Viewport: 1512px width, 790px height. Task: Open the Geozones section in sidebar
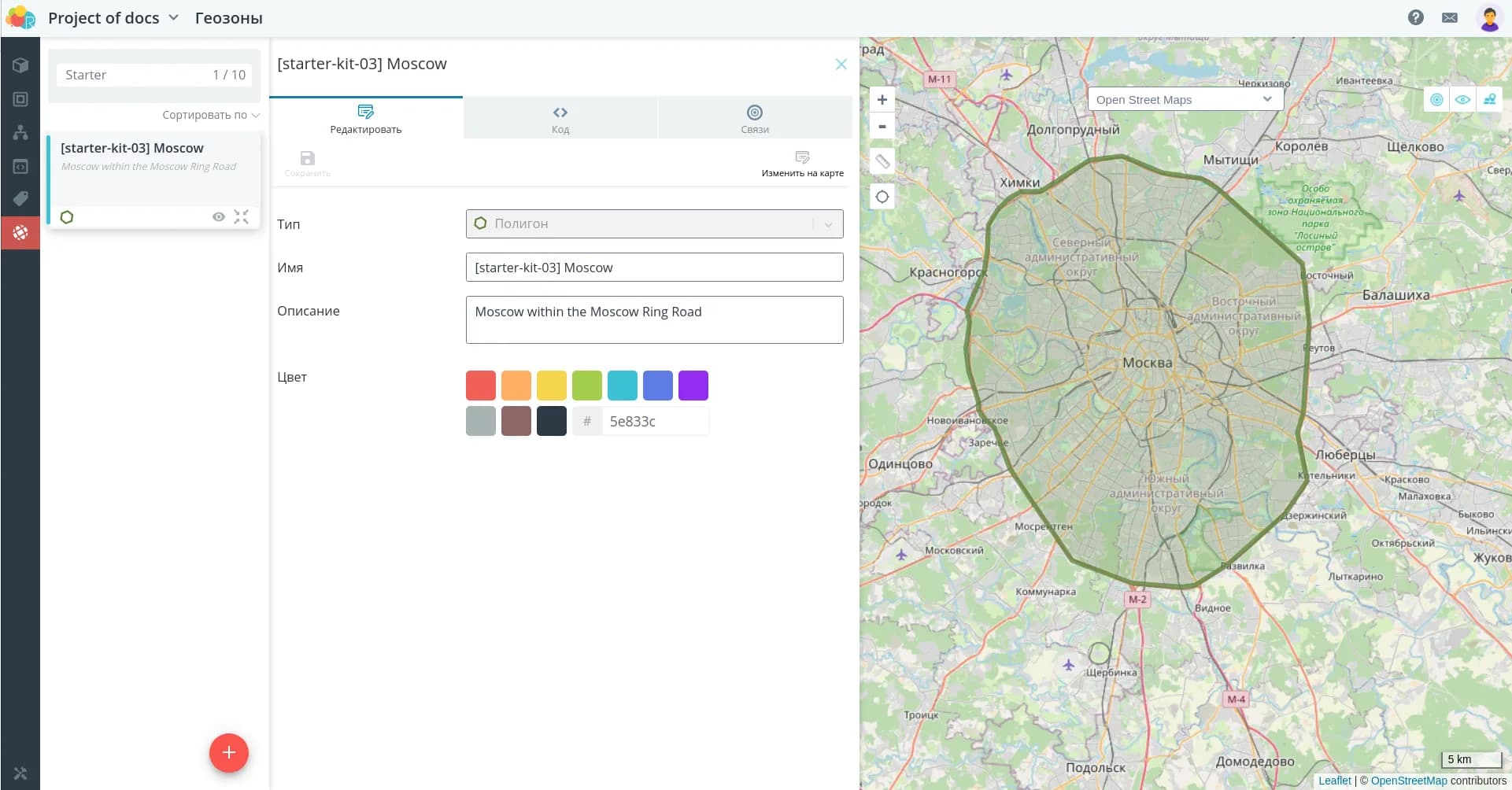[20, 232]
